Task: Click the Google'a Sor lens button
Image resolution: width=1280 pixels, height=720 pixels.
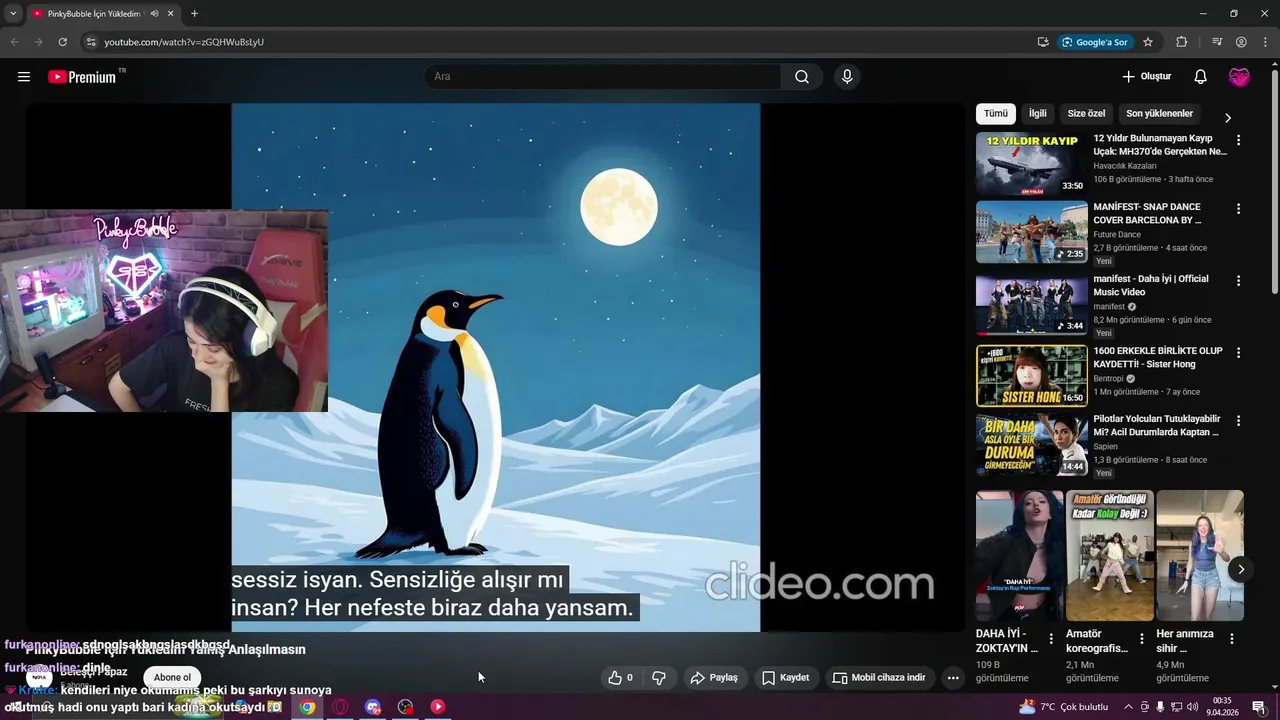Action: tap(1095, 42)
